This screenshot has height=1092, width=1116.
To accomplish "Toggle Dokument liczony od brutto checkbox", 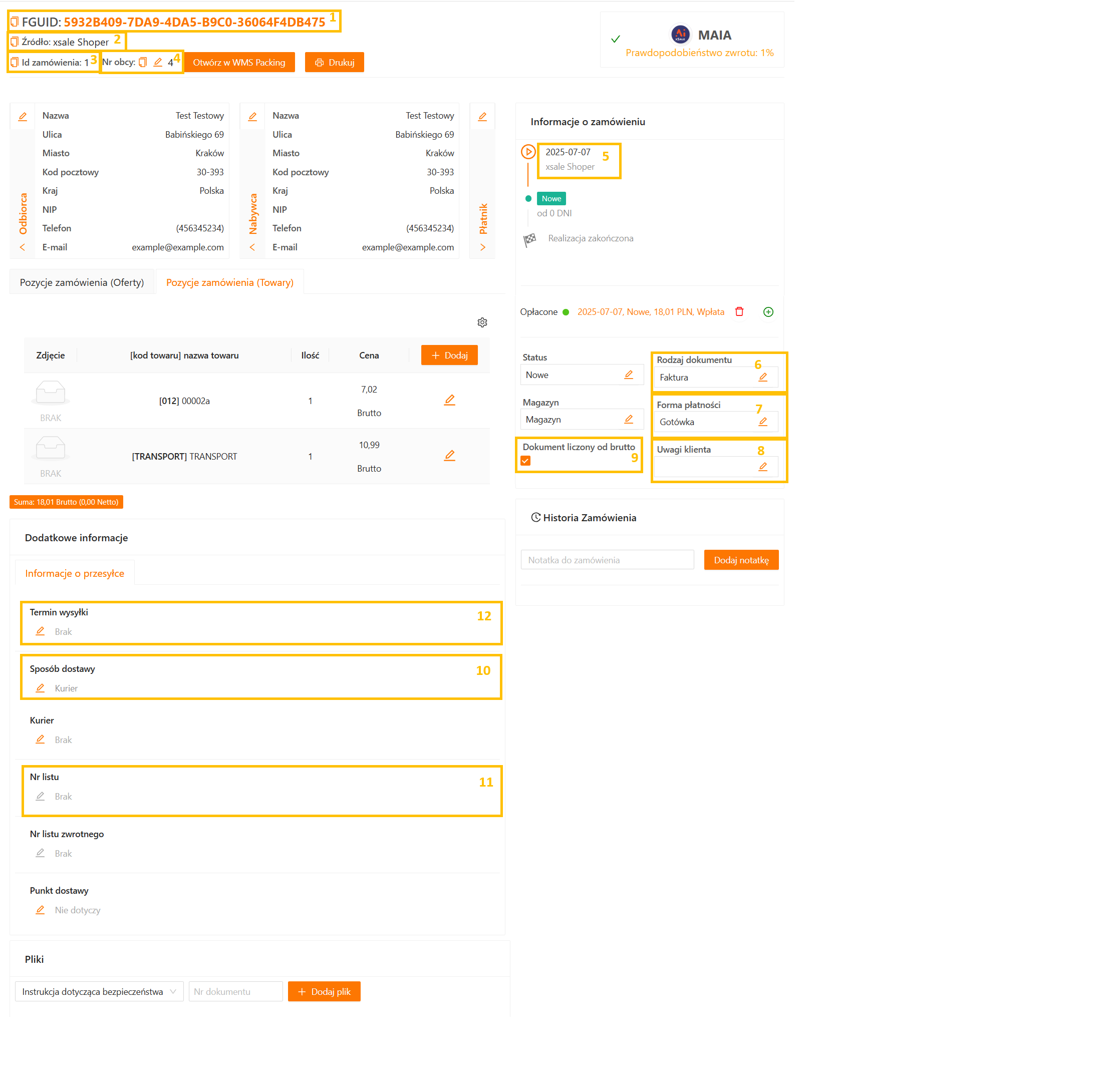I will coord(525,461).
